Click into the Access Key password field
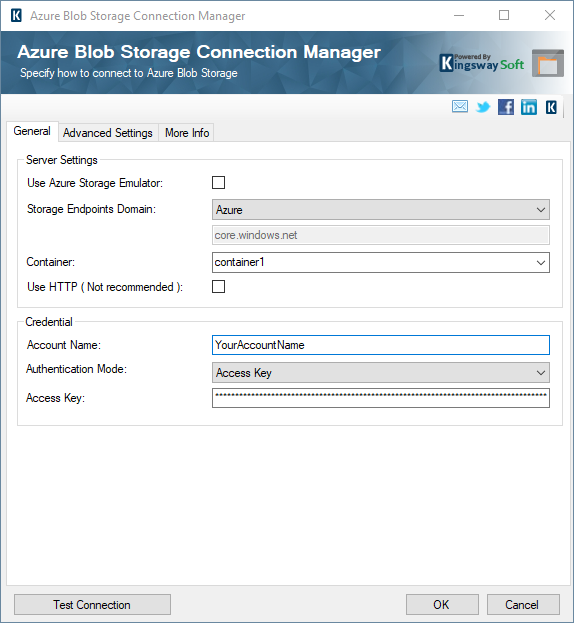 pos(381,398)
